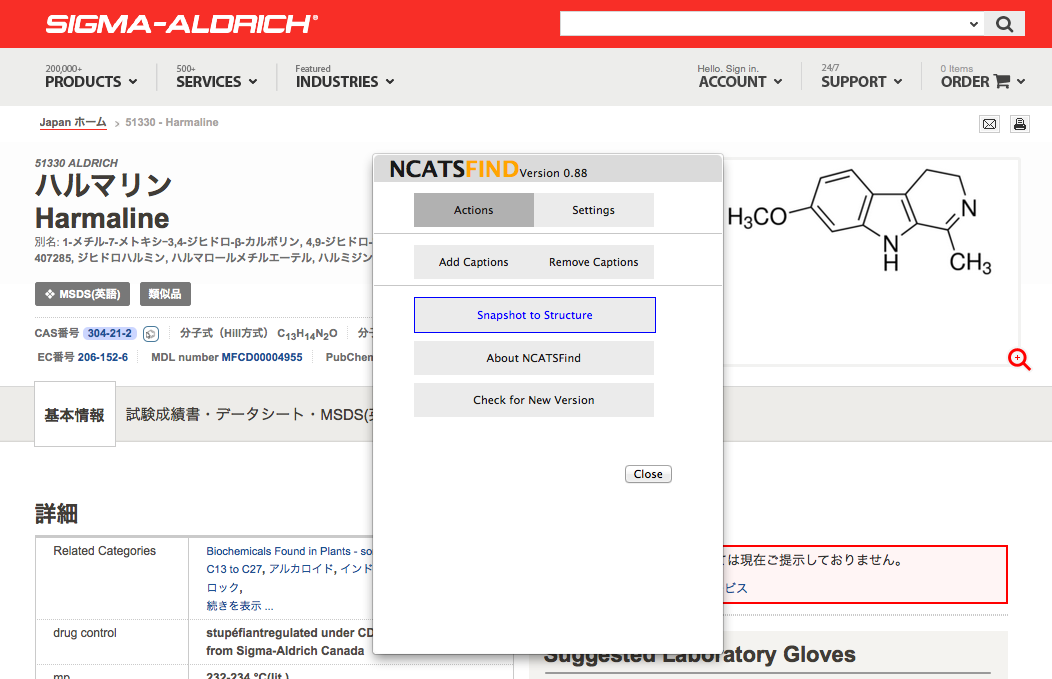
Task: Go to Japan ホーム breadcrumb link
Action: 72,122
